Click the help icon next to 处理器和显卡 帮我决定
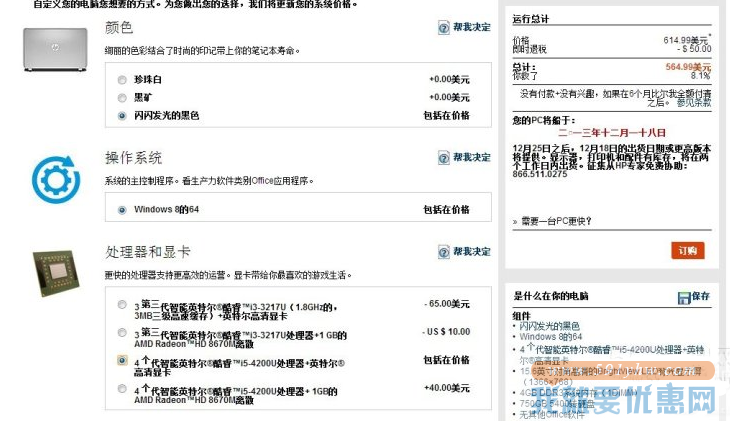Viewport: 730px width, 424px height. tap(444, 252)
